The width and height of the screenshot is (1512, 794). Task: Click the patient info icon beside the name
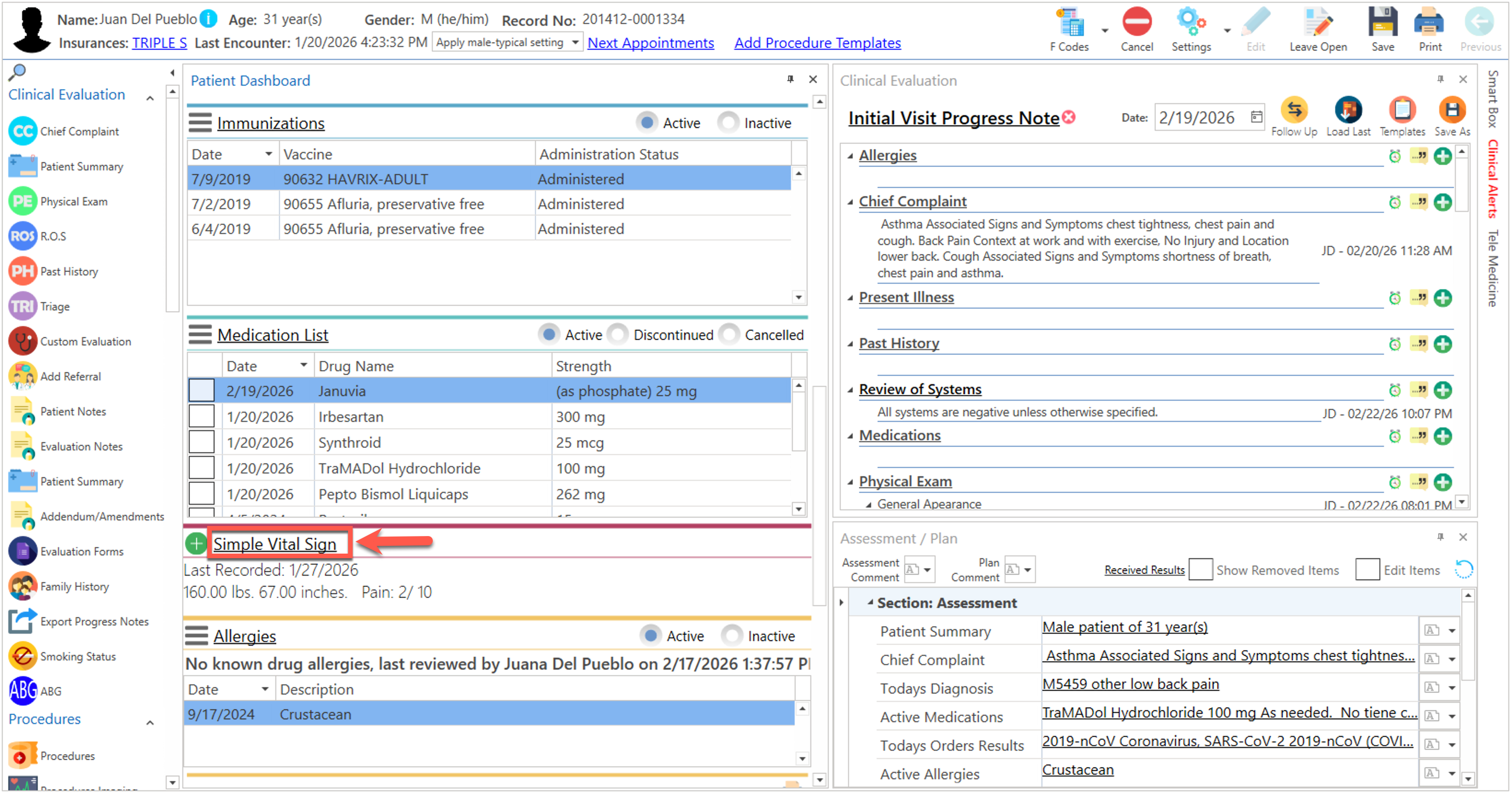point(209,19)
